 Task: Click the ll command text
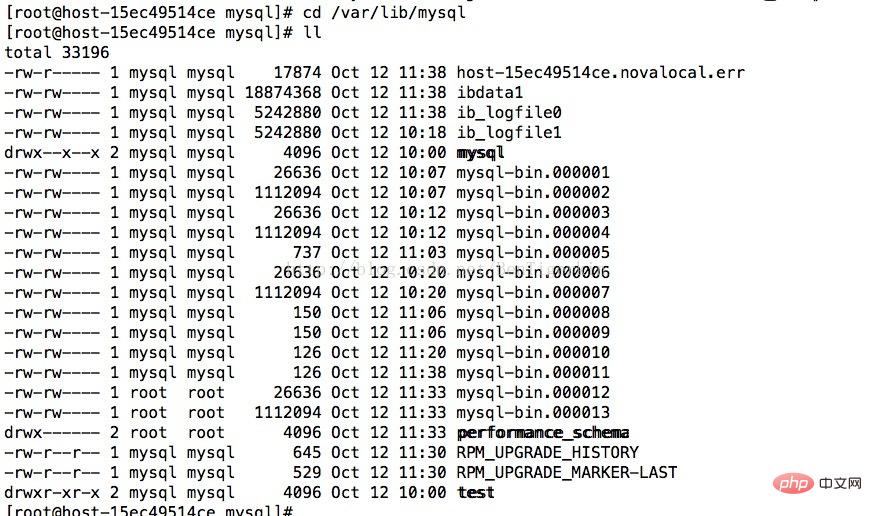(312, 32)
